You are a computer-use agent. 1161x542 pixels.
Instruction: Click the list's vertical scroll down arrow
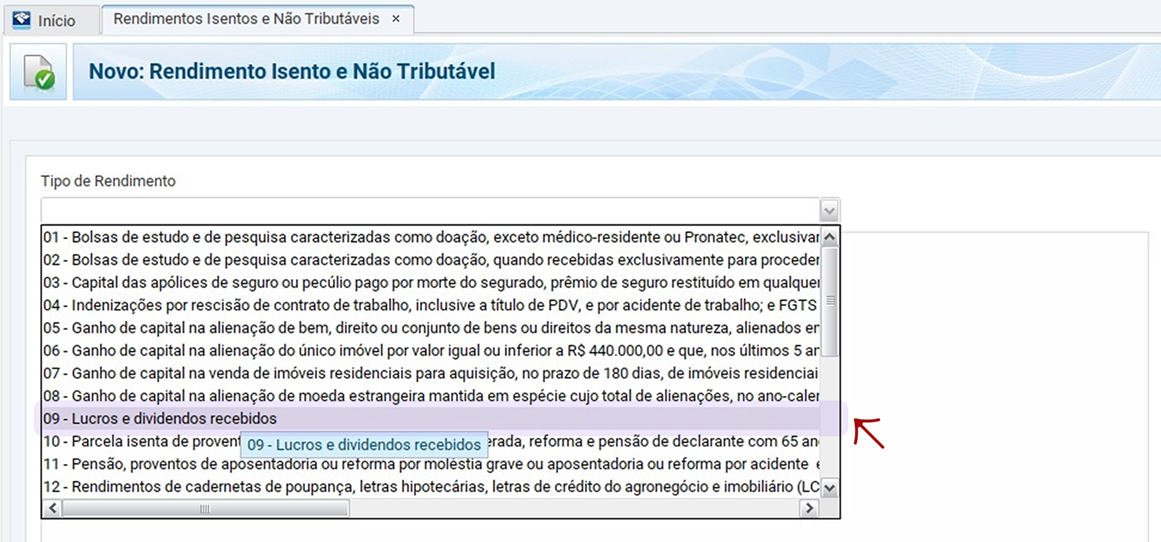[x=829, y=487]
